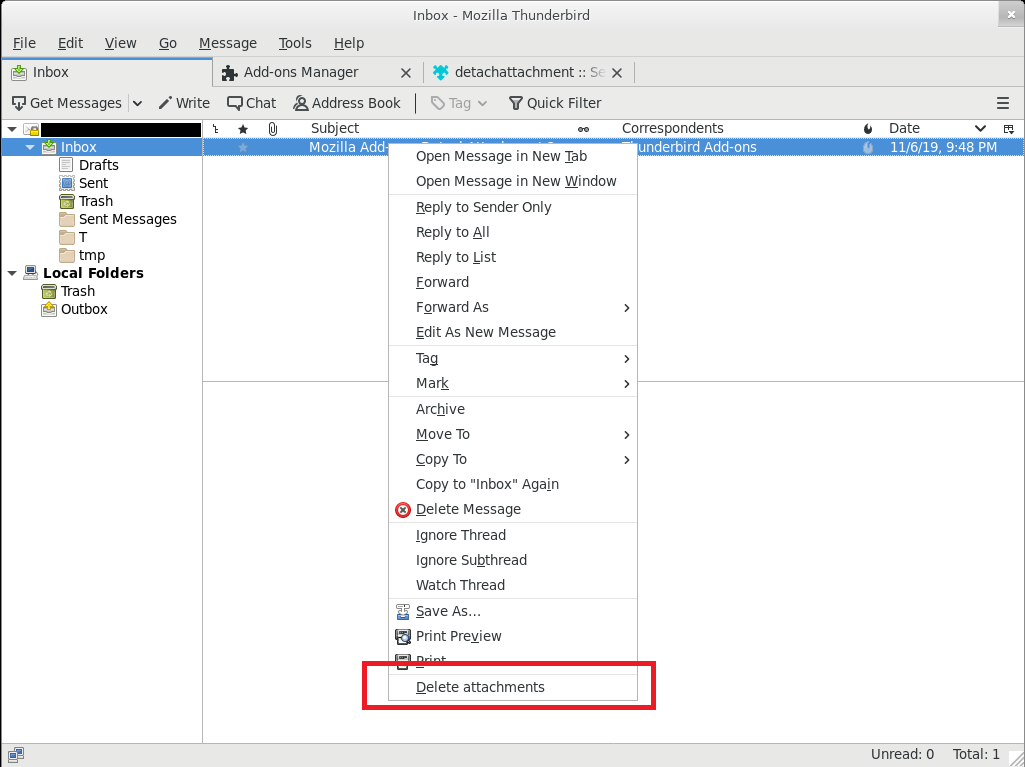Expand the Tag submenu in context menu
Image resolution: width=1025 pixels, height=767 pixels.
tap(512, 358)
